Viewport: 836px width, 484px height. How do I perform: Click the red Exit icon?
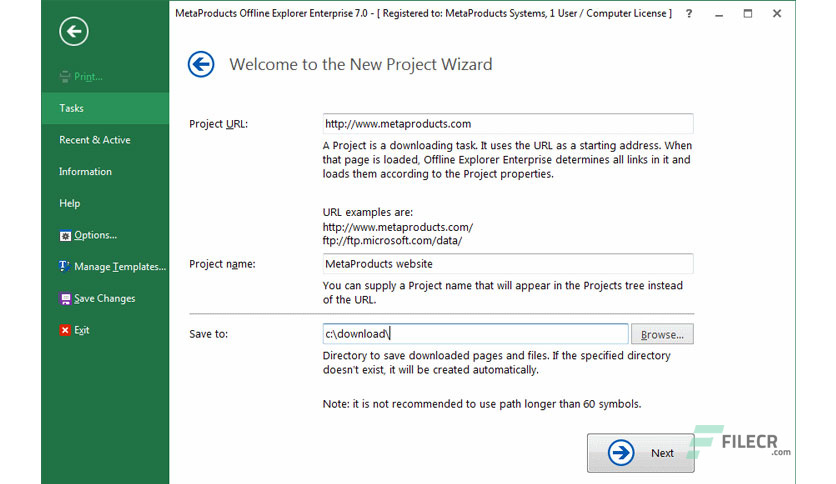coord(65,330)
